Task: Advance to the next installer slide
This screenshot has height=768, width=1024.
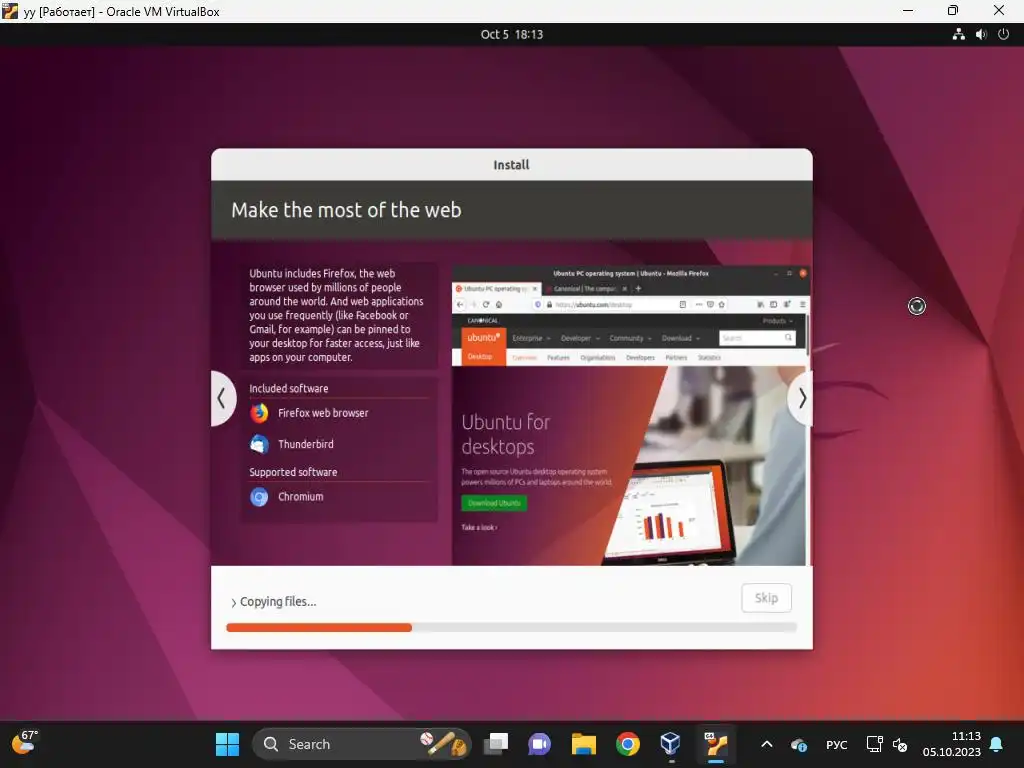Action: coord(801,398)
